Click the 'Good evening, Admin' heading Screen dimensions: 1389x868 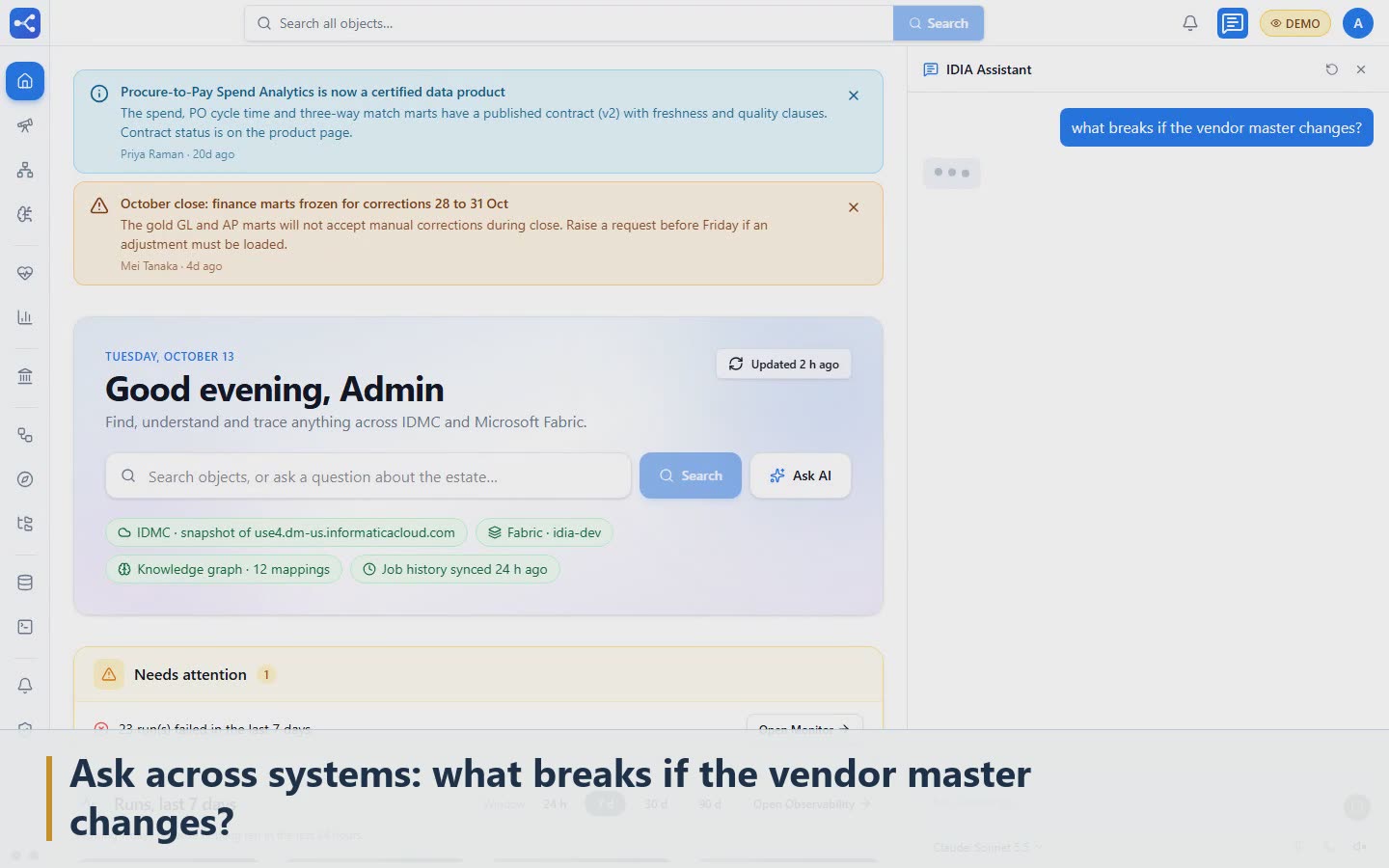(x=275, y=390)
